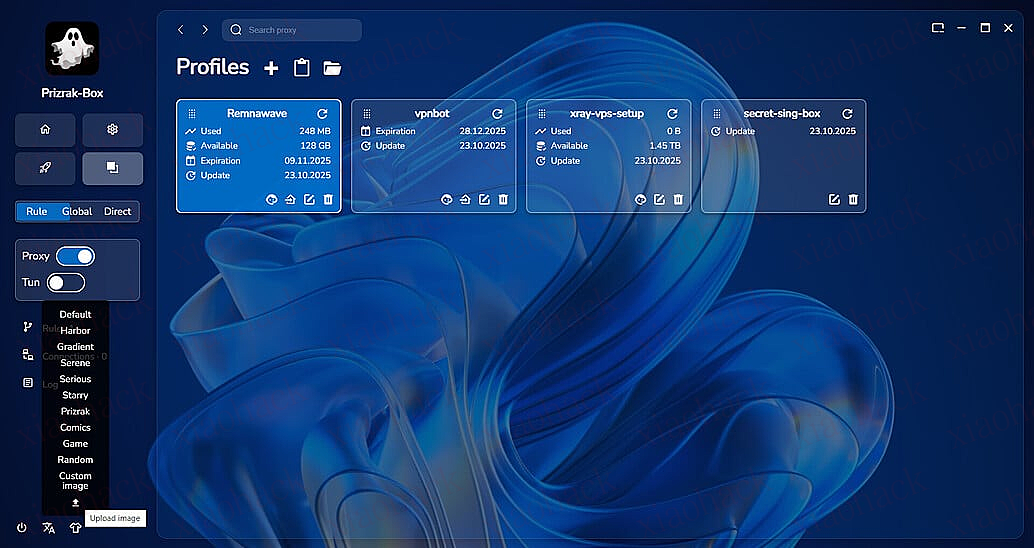Click the clipboard import icon beside Profiles
Screen dimensions: 1034x548
(301, 68)
